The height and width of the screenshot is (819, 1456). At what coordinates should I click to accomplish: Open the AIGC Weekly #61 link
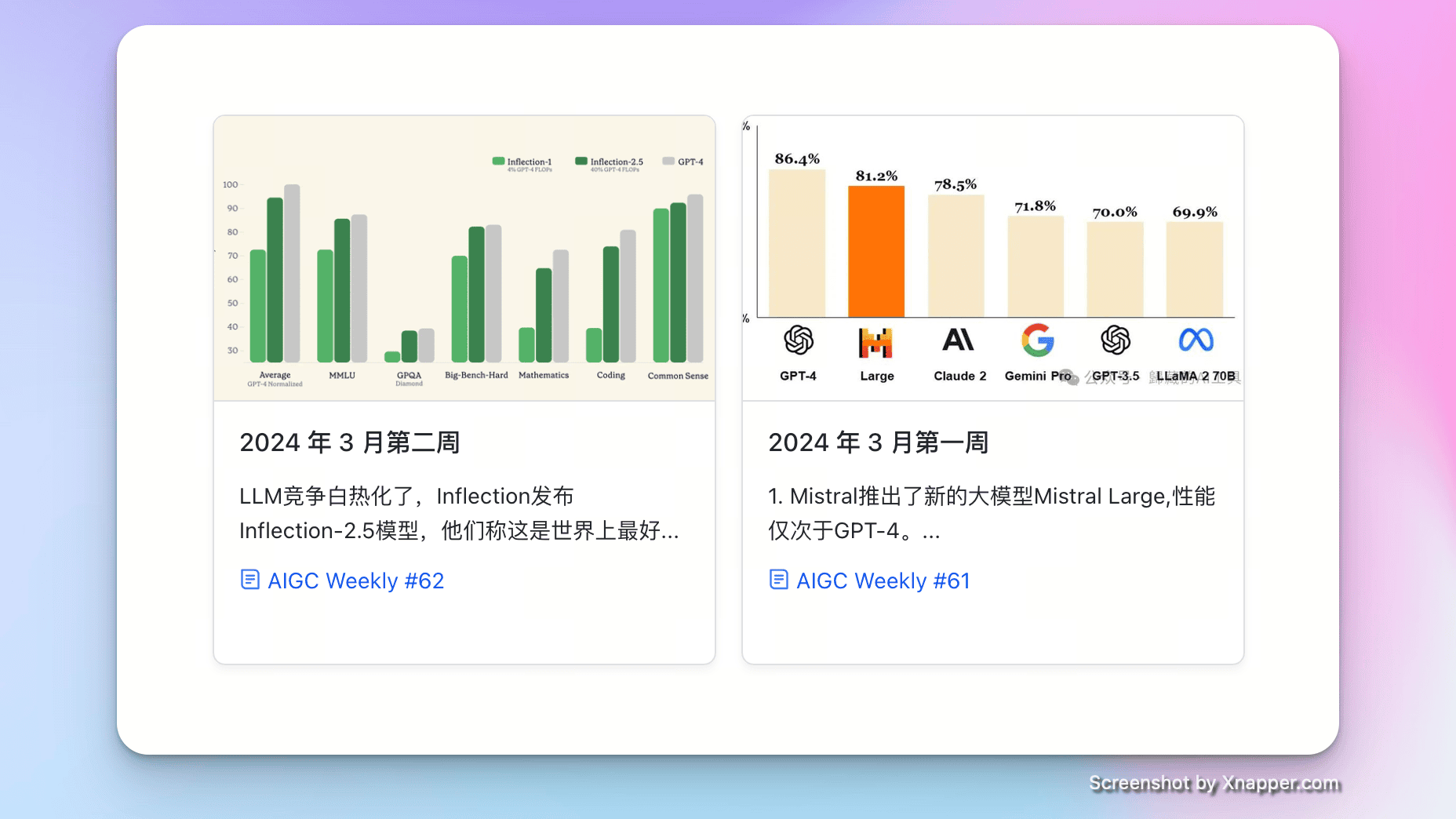pyautogui.click(x=883, y=581)
